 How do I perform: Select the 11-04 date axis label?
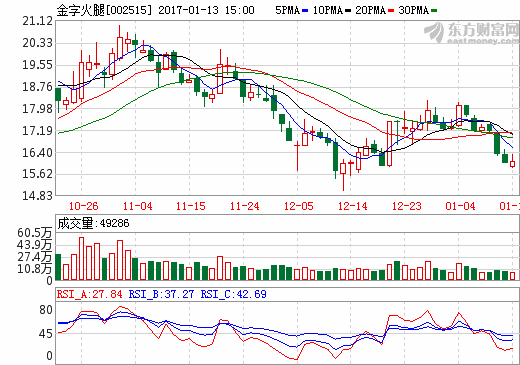(137, 206)
